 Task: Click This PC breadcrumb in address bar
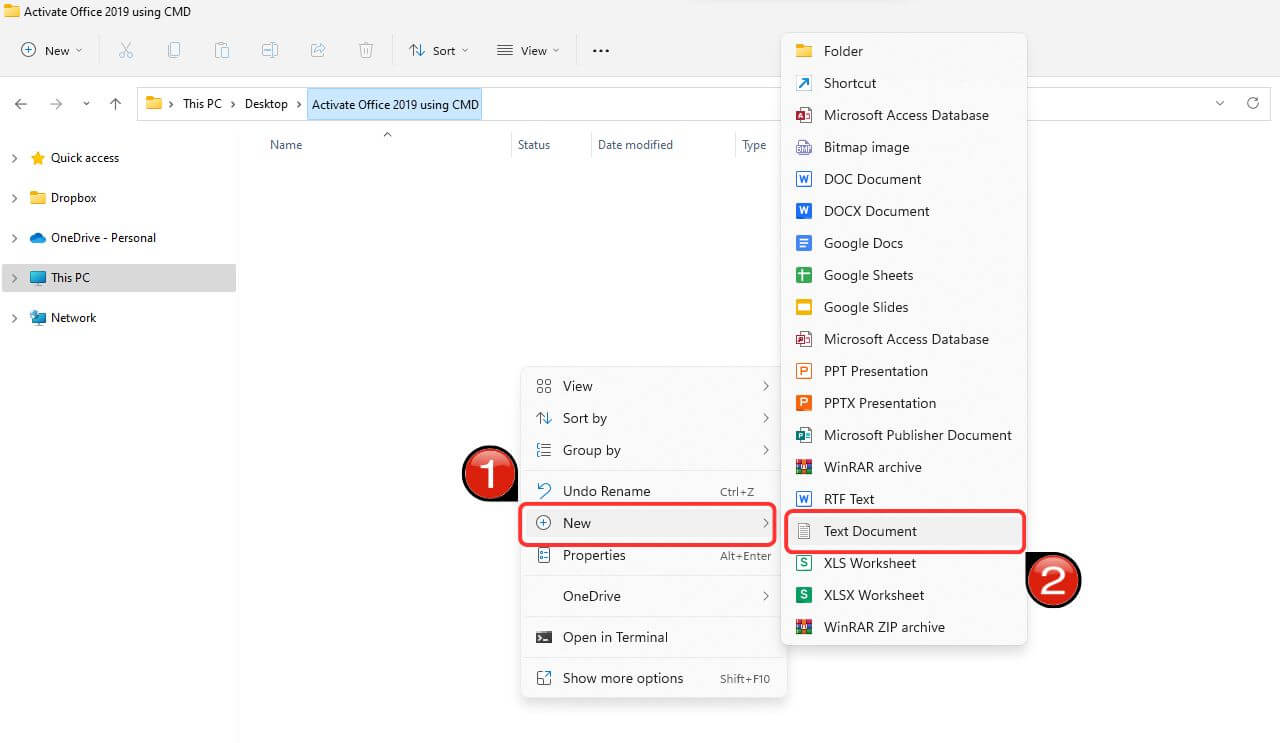202,104
